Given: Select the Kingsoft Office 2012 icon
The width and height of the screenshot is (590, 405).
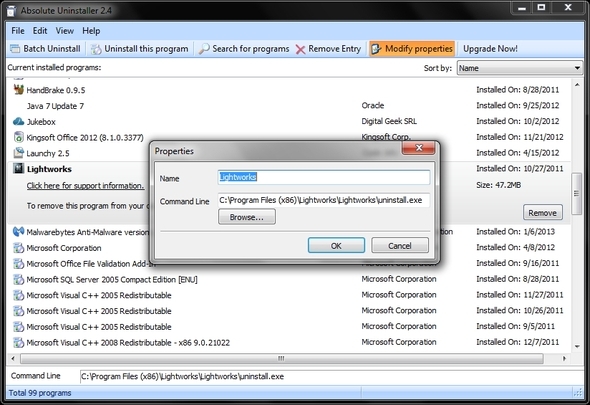Looking at the screenshot, I should click(18, 137).
